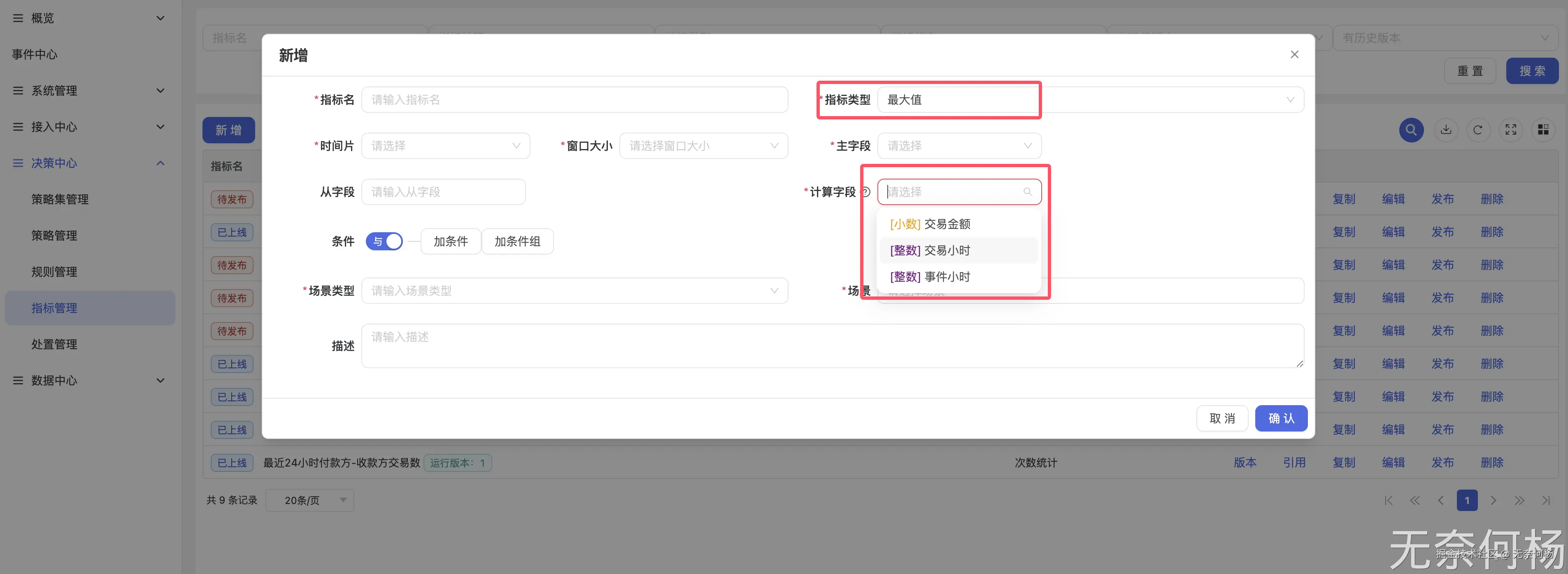Click the round blue search icon button
1568x574 pixels.
tap(1410, 130)
